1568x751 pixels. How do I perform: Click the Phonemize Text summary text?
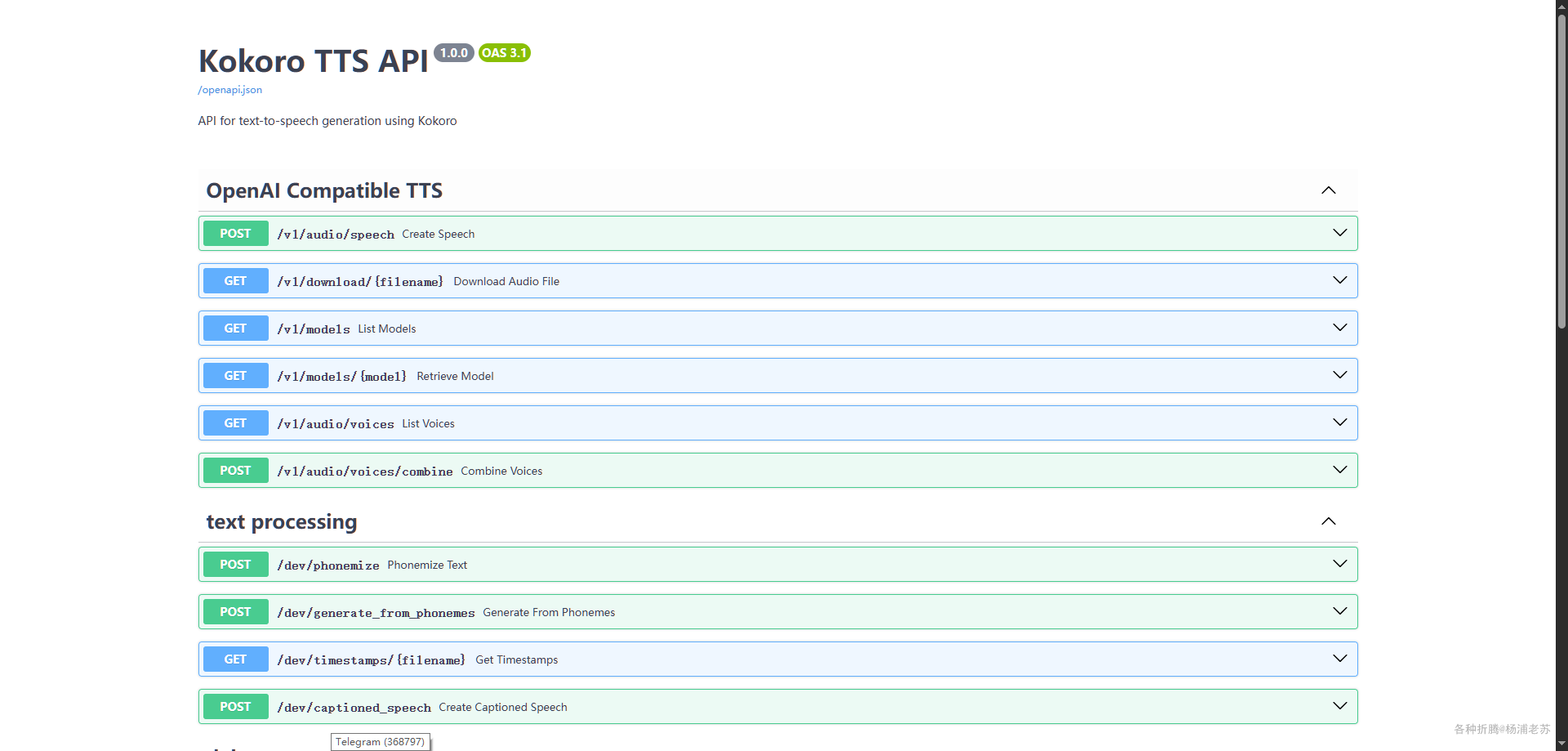tap(427, 565)
